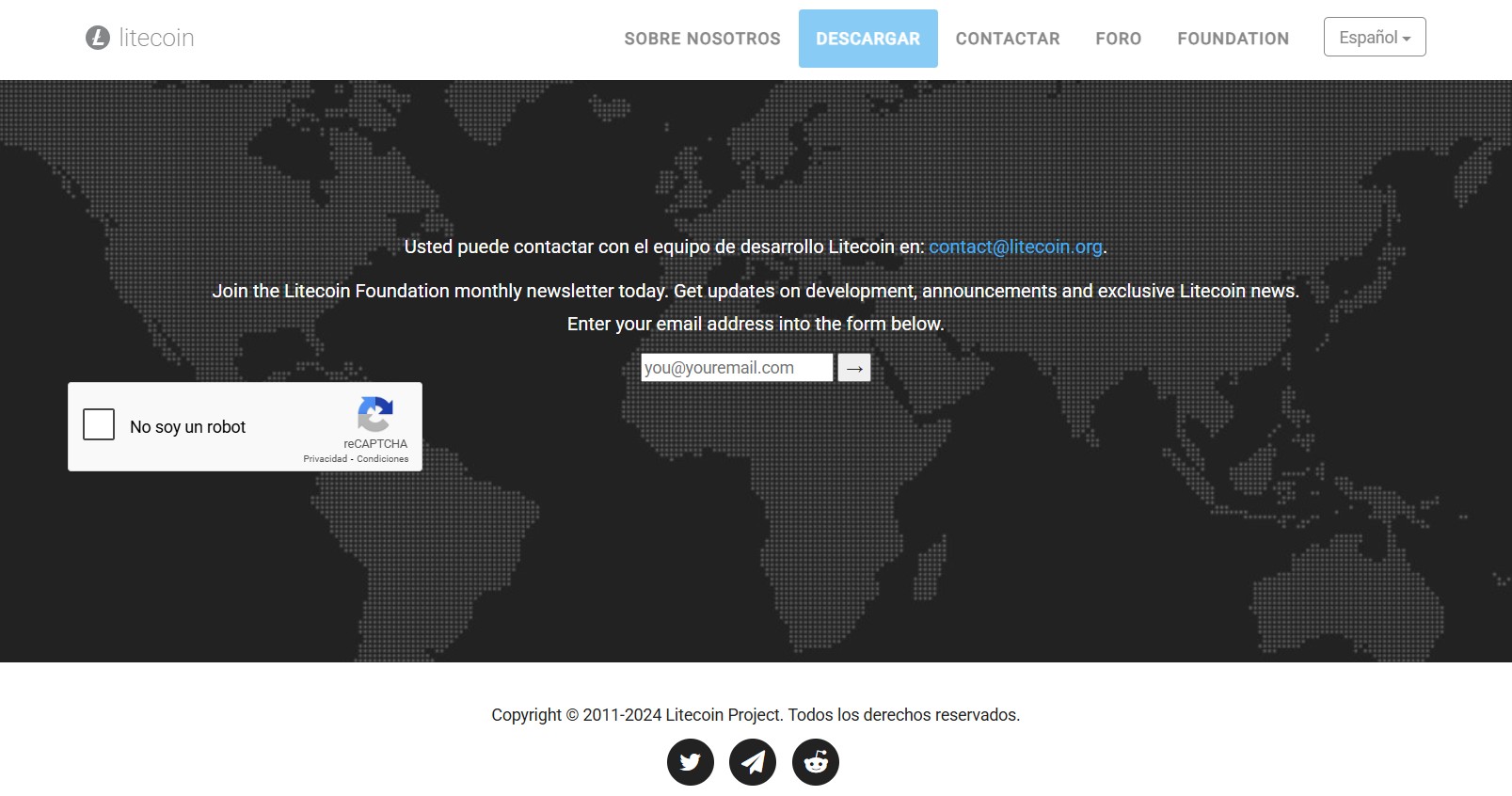Open the Twitter social icon

tap(691, 762)
